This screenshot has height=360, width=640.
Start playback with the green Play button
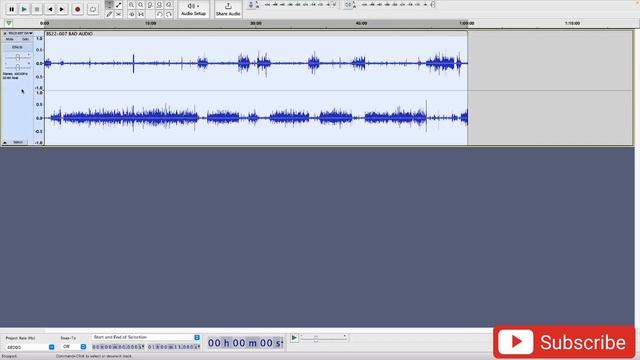point(24,9)
